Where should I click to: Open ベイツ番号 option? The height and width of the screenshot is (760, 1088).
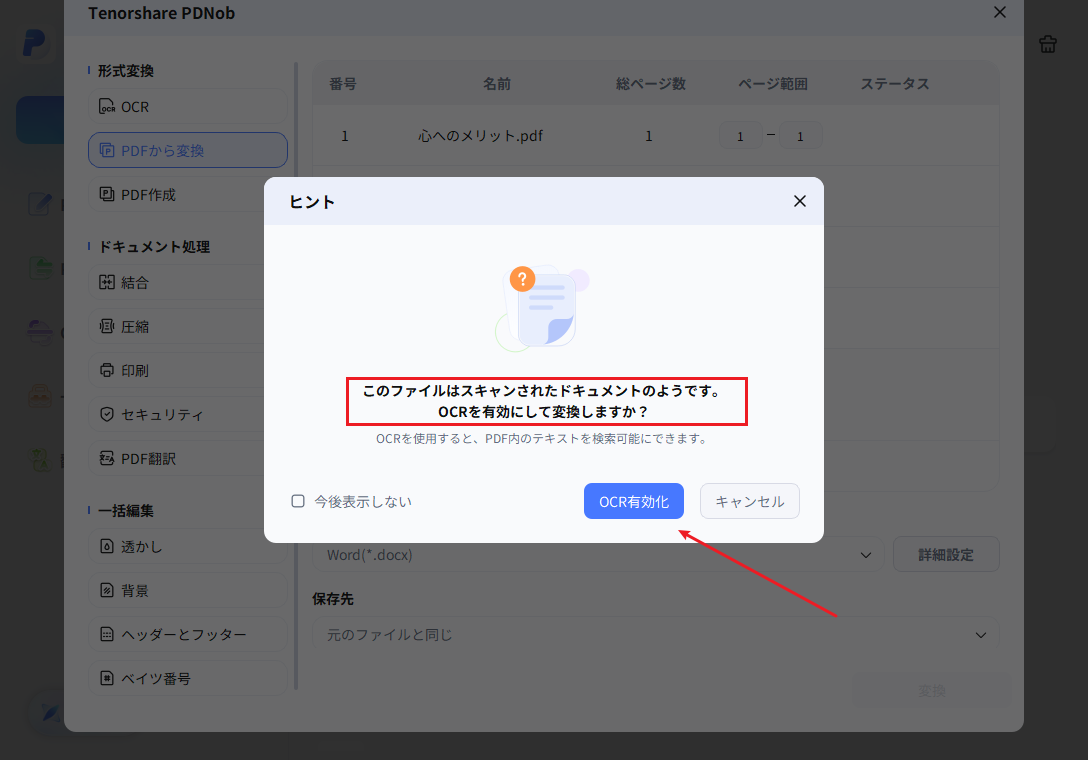tap(188, 678)
